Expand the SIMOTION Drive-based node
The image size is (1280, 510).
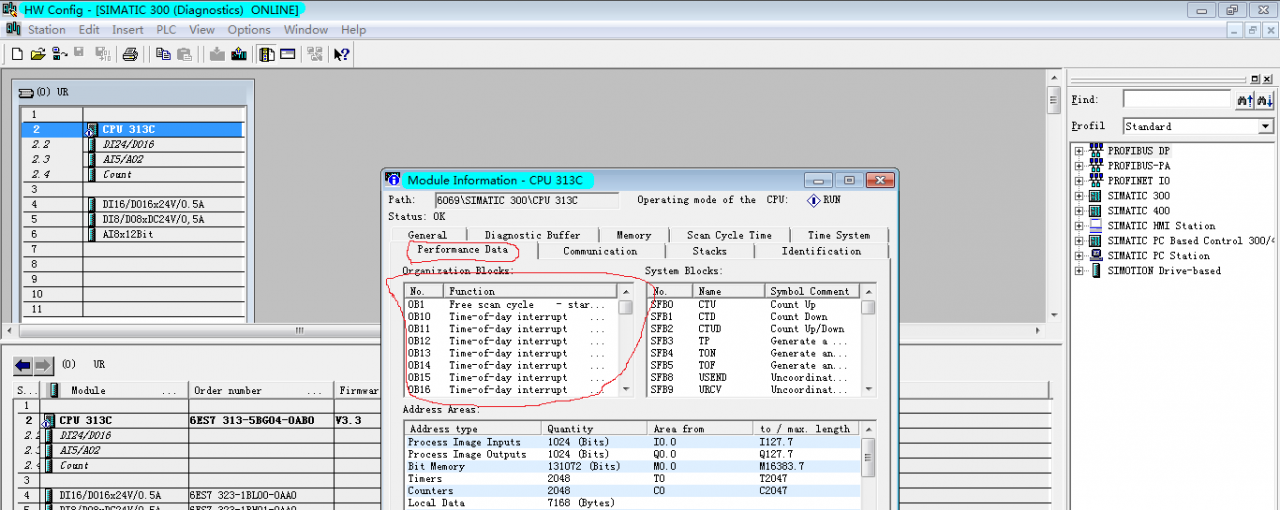click(x=1079, y=271)
